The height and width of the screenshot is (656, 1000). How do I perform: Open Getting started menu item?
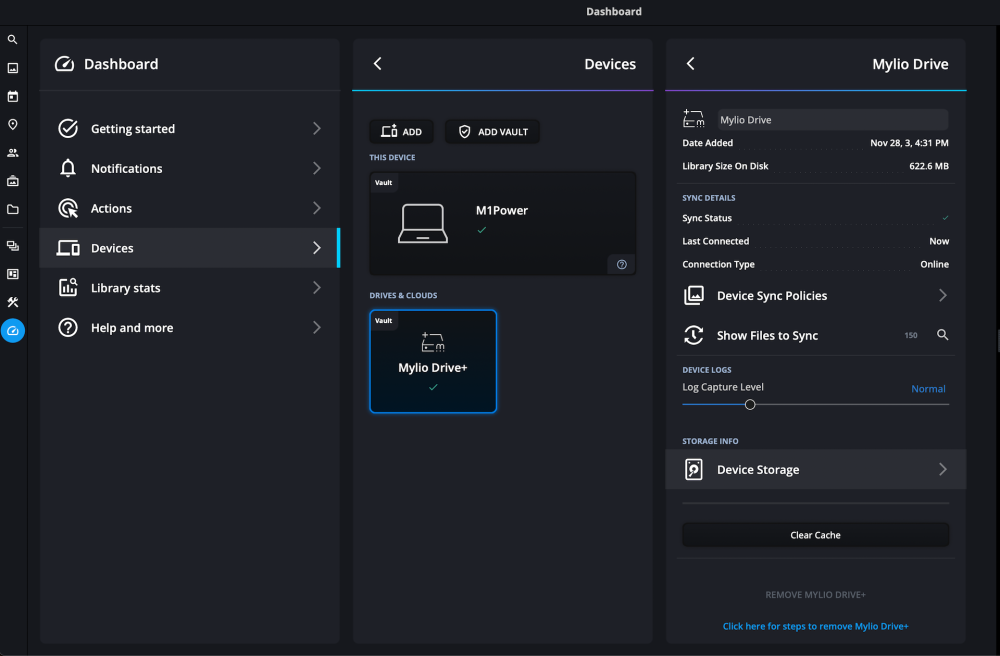pos(189,128)
